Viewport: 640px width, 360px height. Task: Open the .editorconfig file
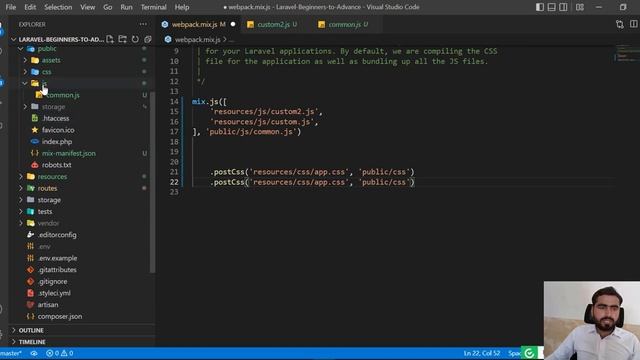pos(57,235)
